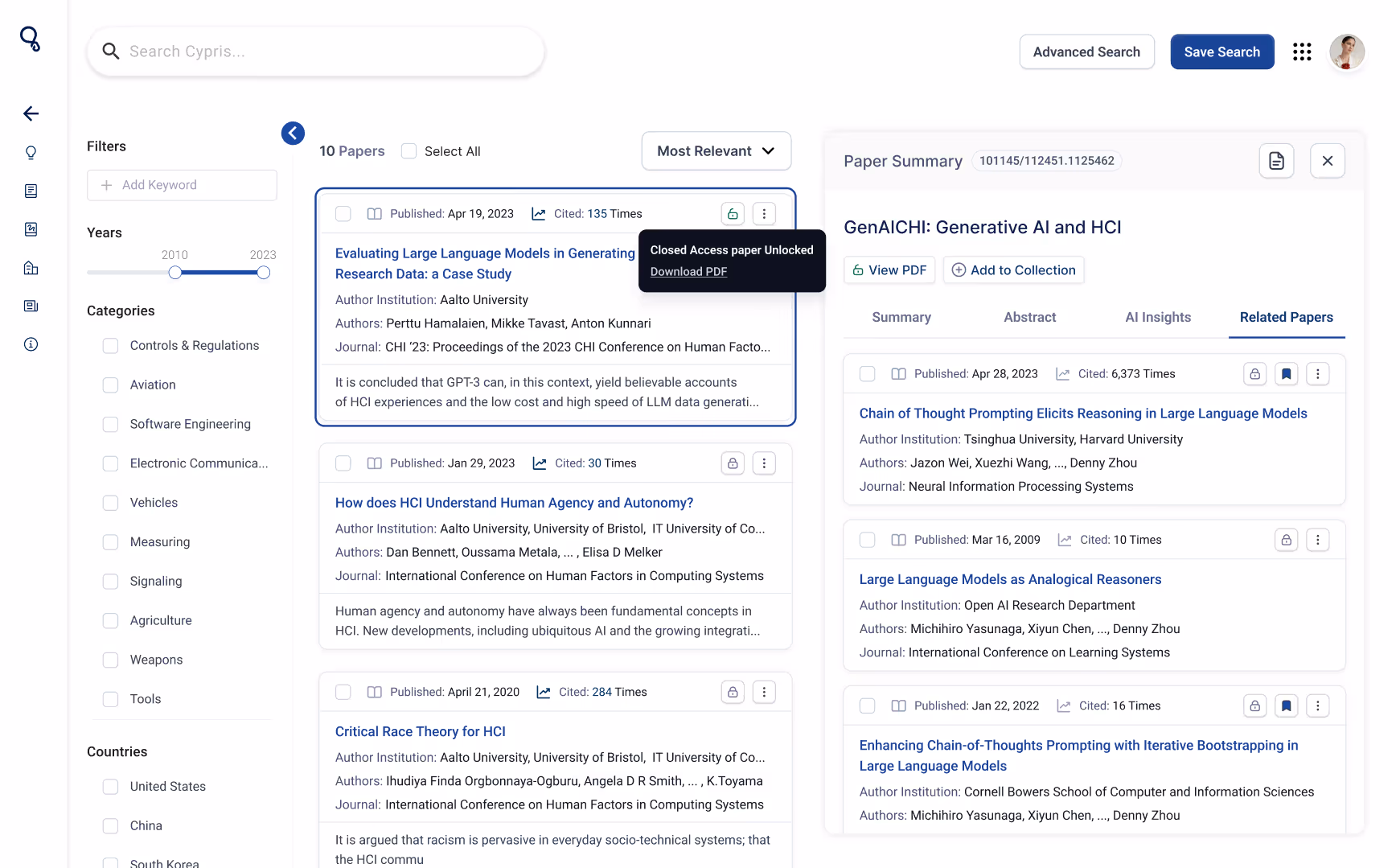1400x868 pixels.
Task: Open the organizations building icon in sidebar
Action: pos(31,268)
